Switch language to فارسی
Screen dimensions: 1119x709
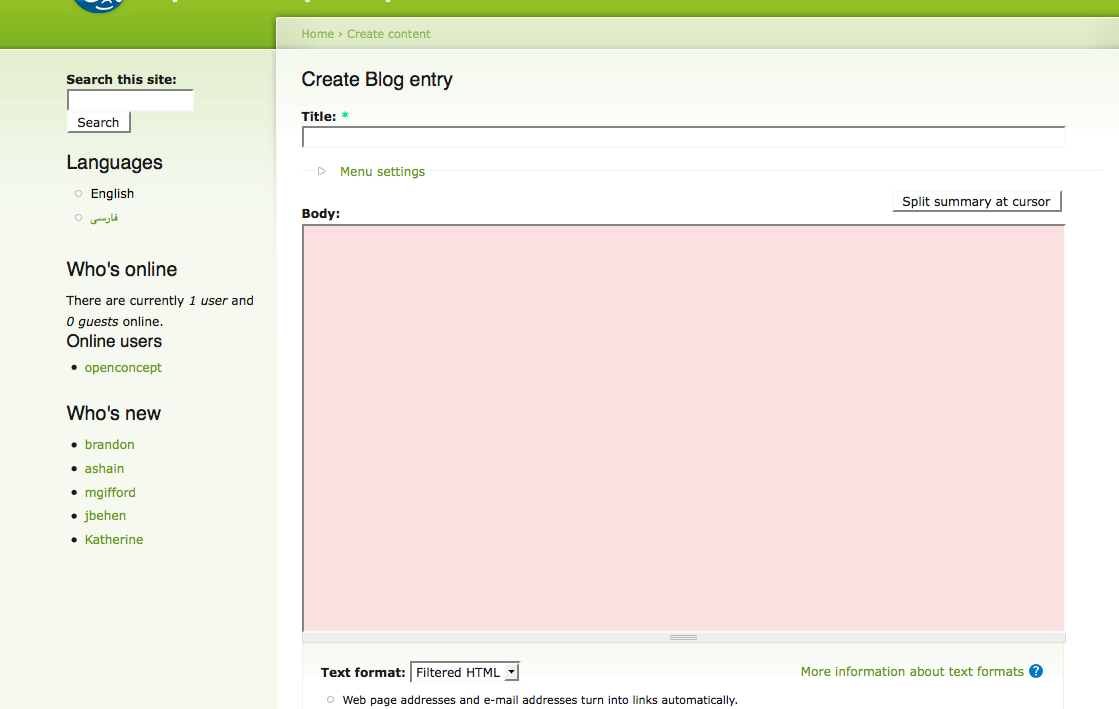(104, 218)
